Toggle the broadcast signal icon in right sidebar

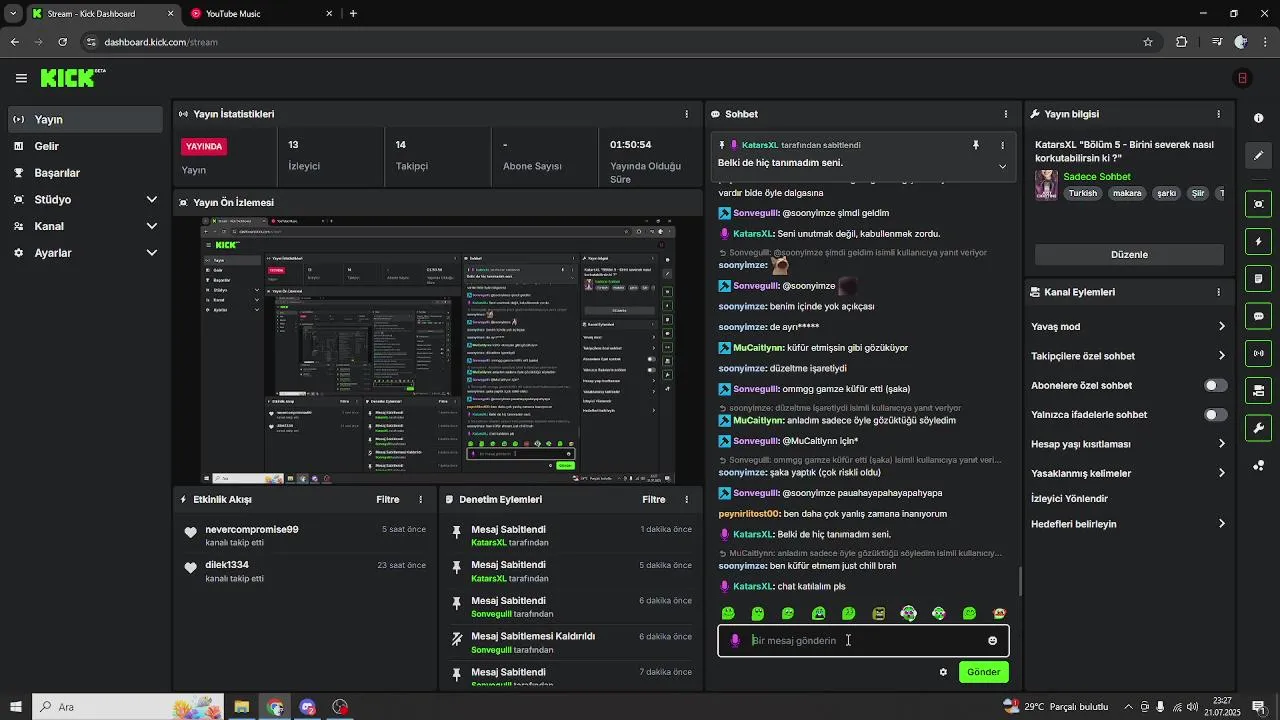tap(1258, 353)
